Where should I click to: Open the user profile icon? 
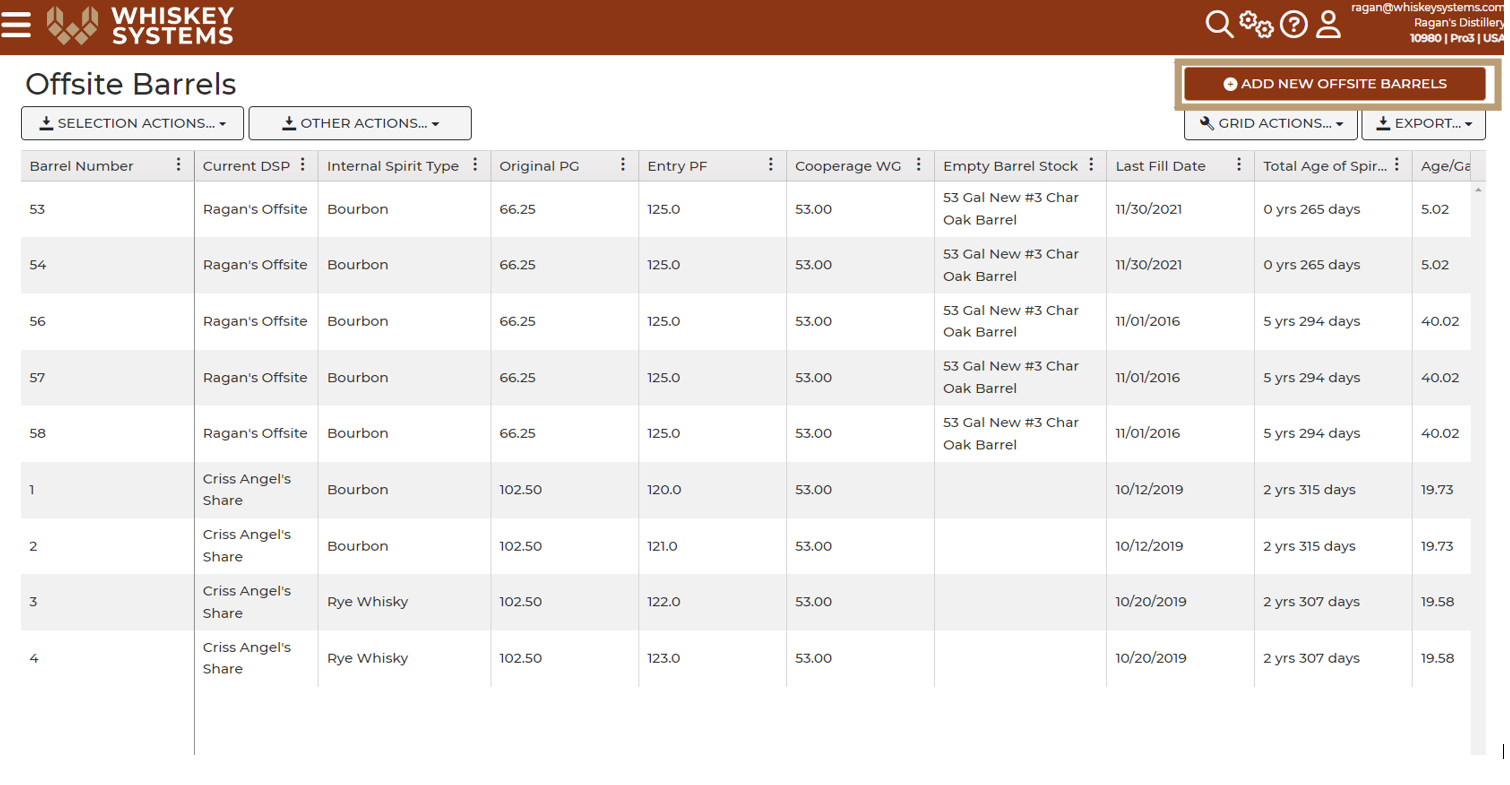pyautogui.click(x=1328, y=24)
